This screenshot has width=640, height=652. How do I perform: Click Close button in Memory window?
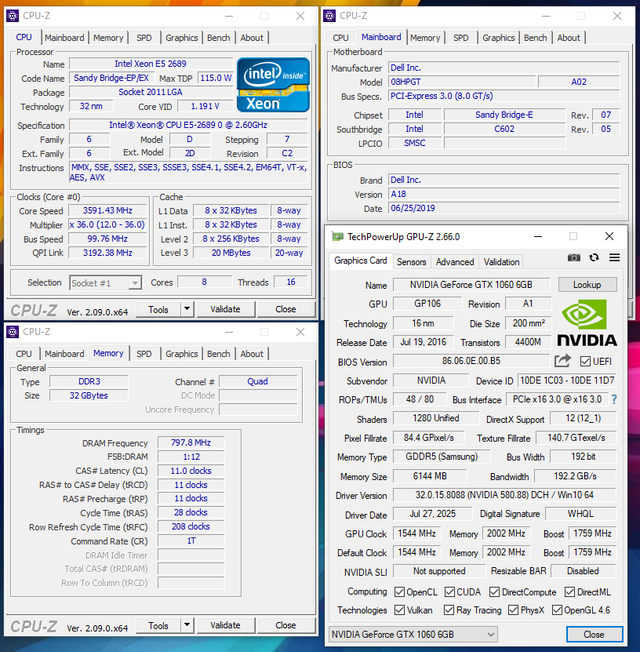(x=286, y=625)
